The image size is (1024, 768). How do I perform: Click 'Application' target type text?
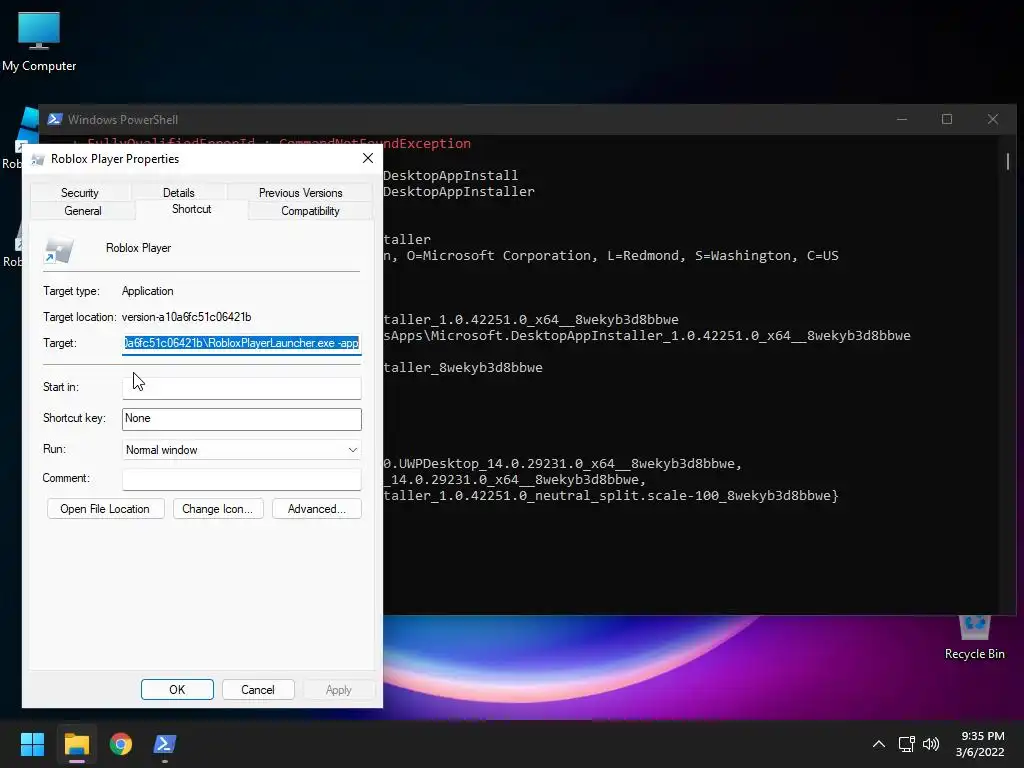(x=148, y=291)
